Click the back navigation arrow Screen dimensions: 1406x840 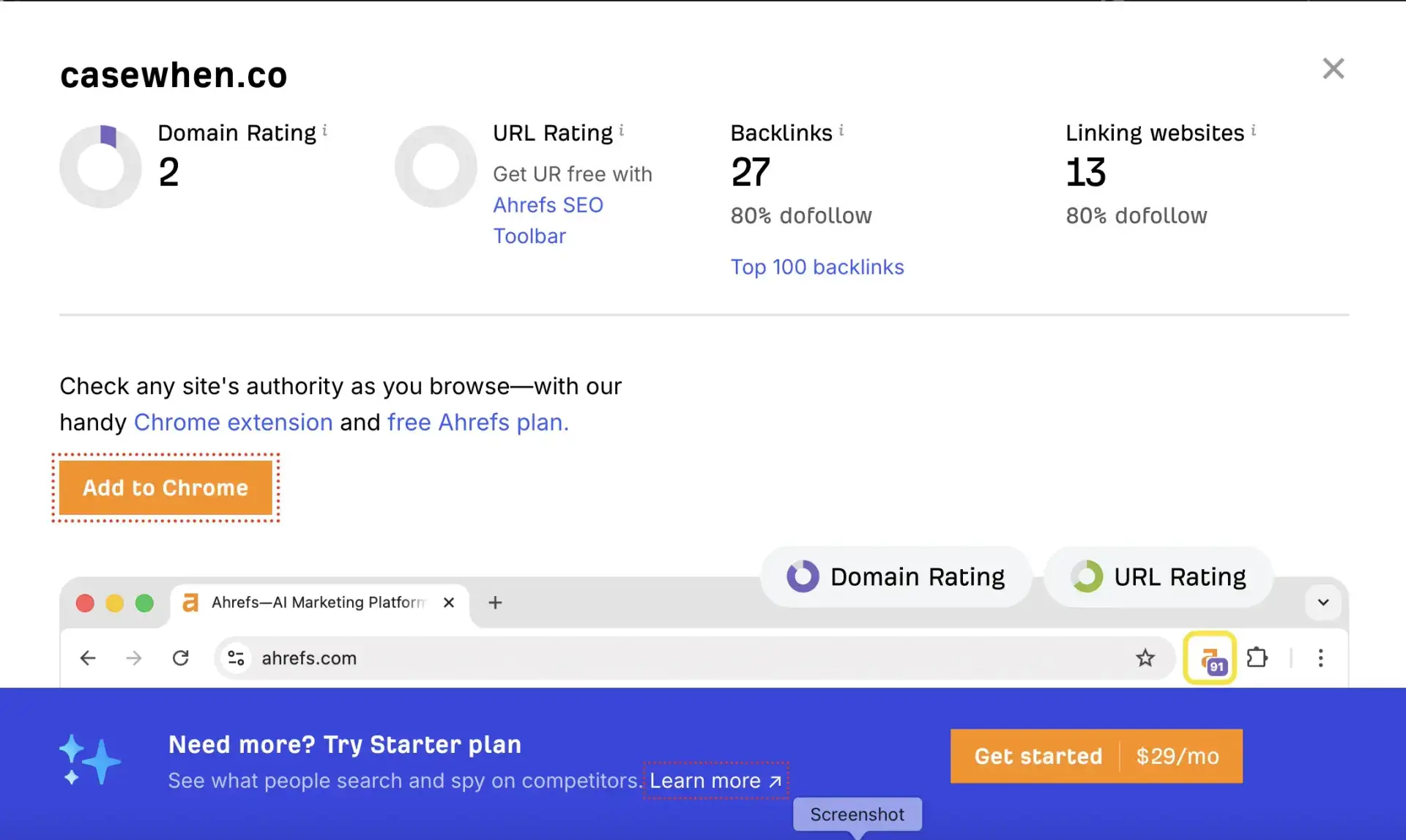88,658
